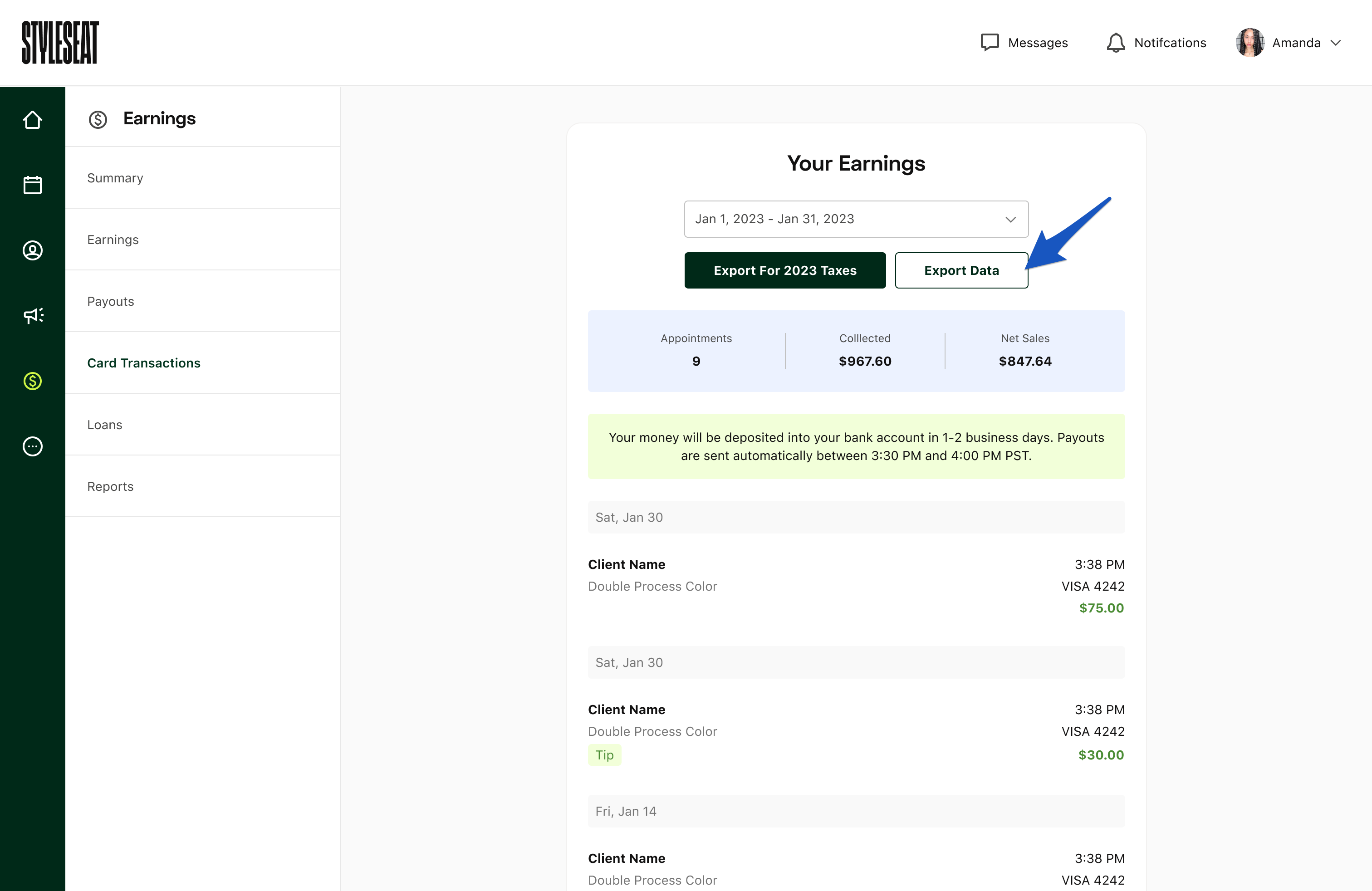Click Export For 2023 Taxes button
This screenshot has width=1372, height=891.
784,270
